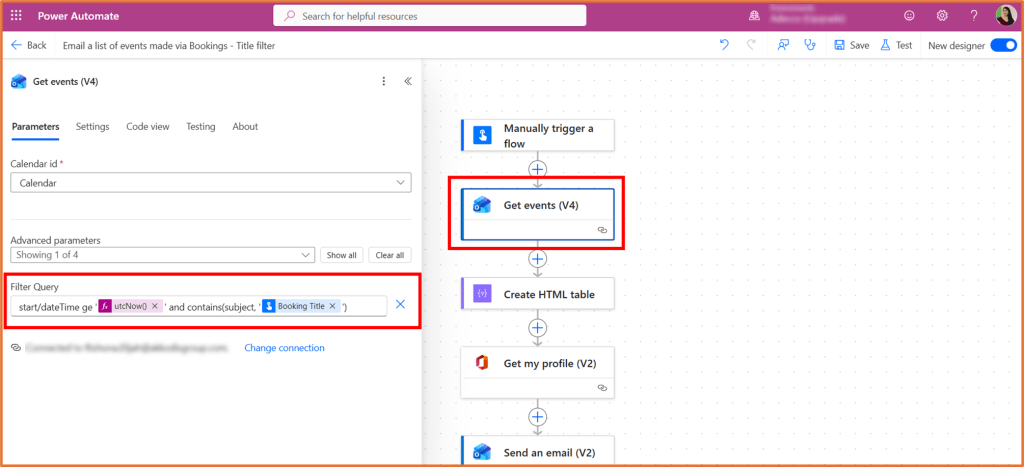Screen dimensions: 1024x467
Task: Click inside the Filter Query field
Action: [x=199, y=306]
